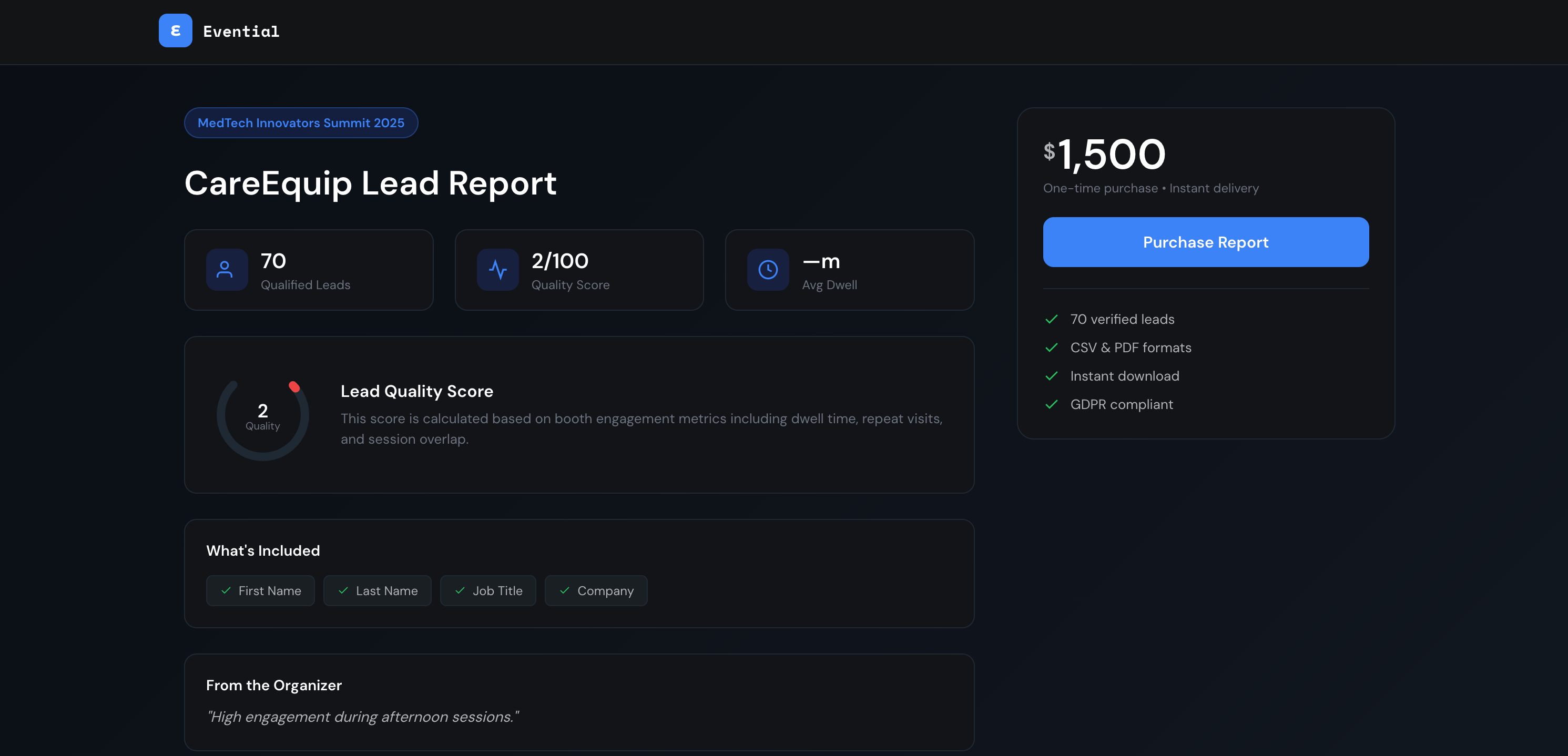Click the Lead Quality Score heading

(416, 391)
